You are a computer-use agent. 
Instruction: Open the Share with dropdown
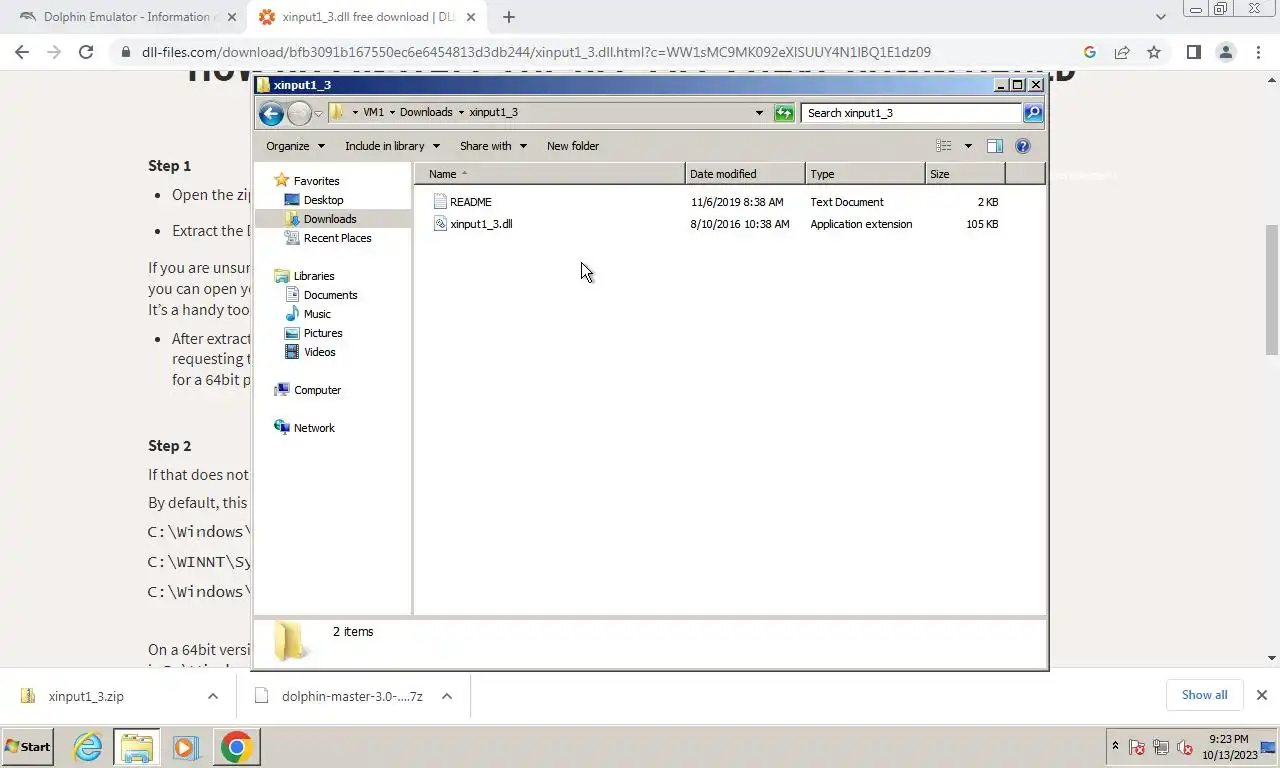493,146
